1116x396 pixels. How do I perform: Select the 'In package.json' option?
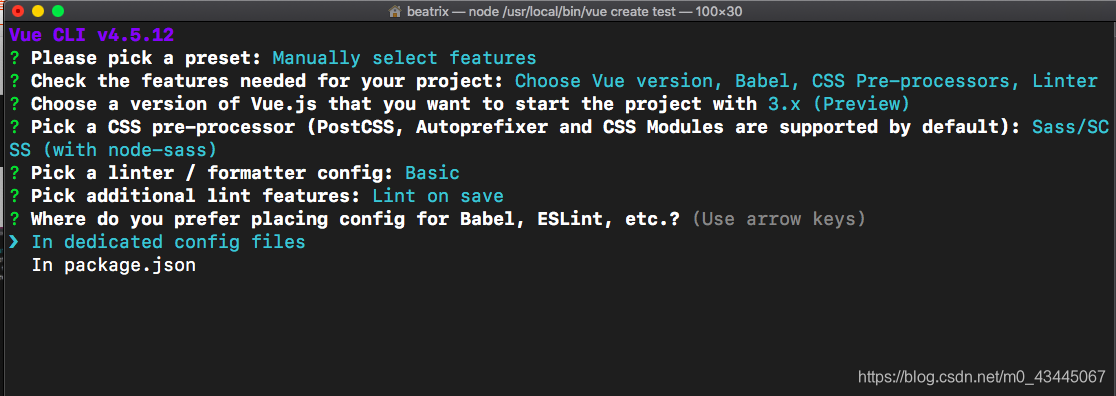(x=113, y=266)
